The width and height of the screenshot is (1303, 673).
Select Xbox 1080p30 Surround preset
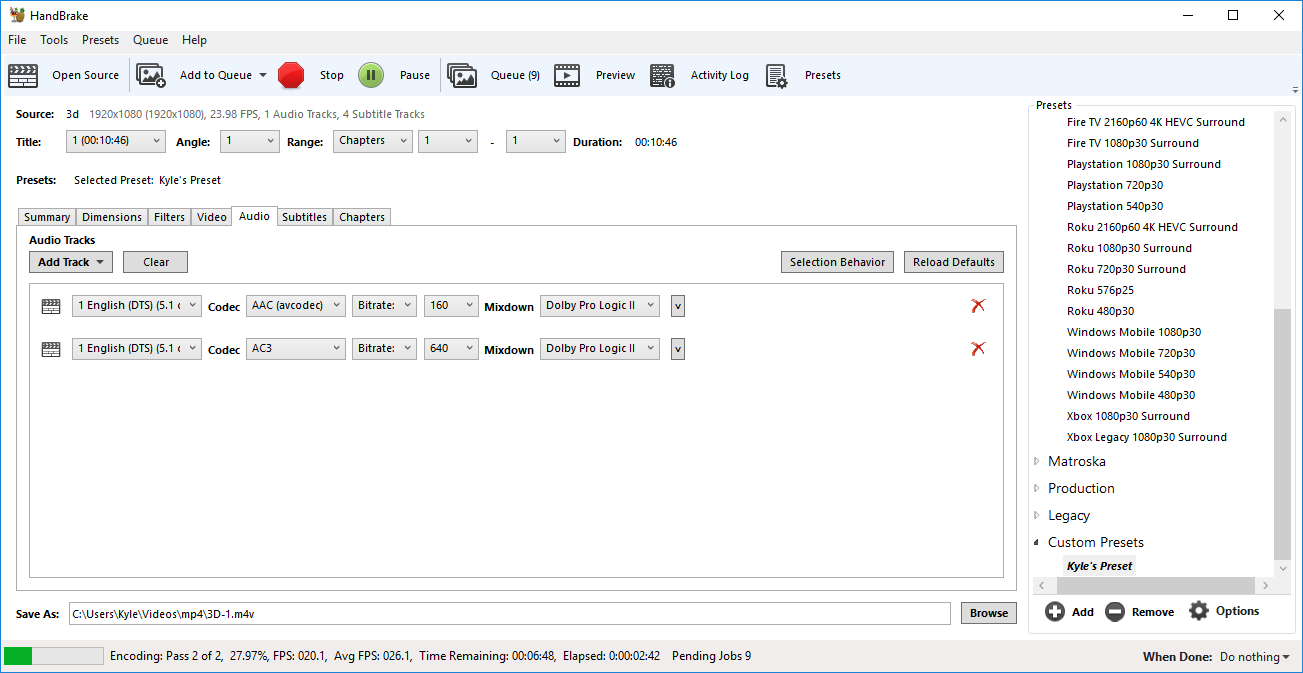tap(1128, 416)
